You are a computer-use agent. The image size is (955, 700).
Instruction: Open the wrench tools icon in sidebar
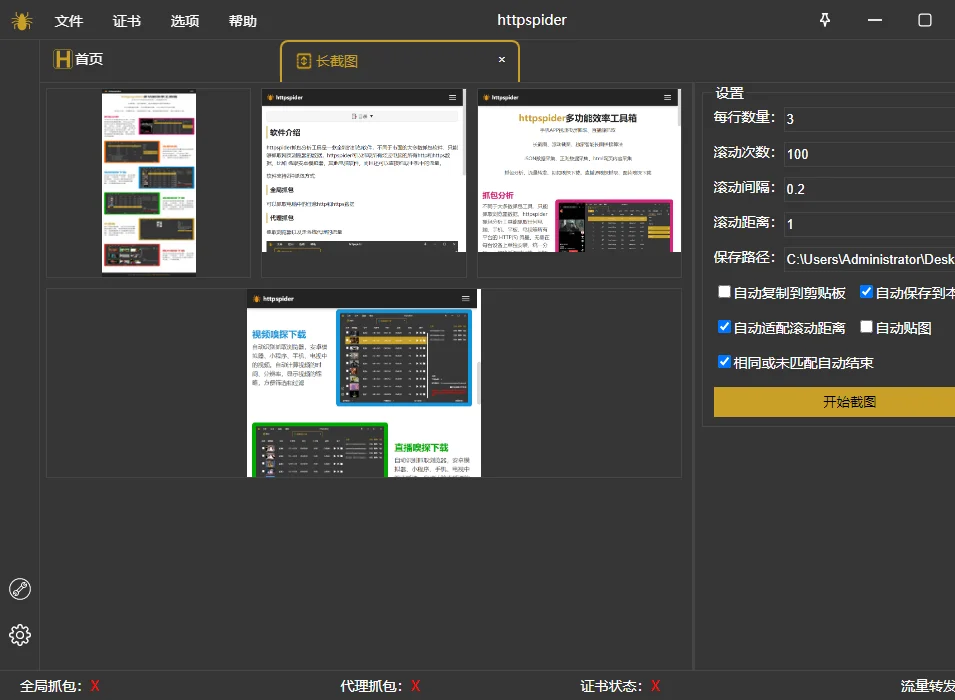(x=20, y=589)
